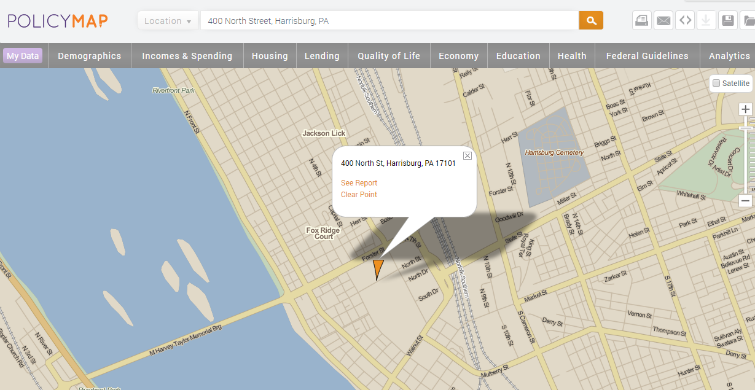Open the Quality of Life menu
This screenshot has width=755, height=390.
click(389, 56)
